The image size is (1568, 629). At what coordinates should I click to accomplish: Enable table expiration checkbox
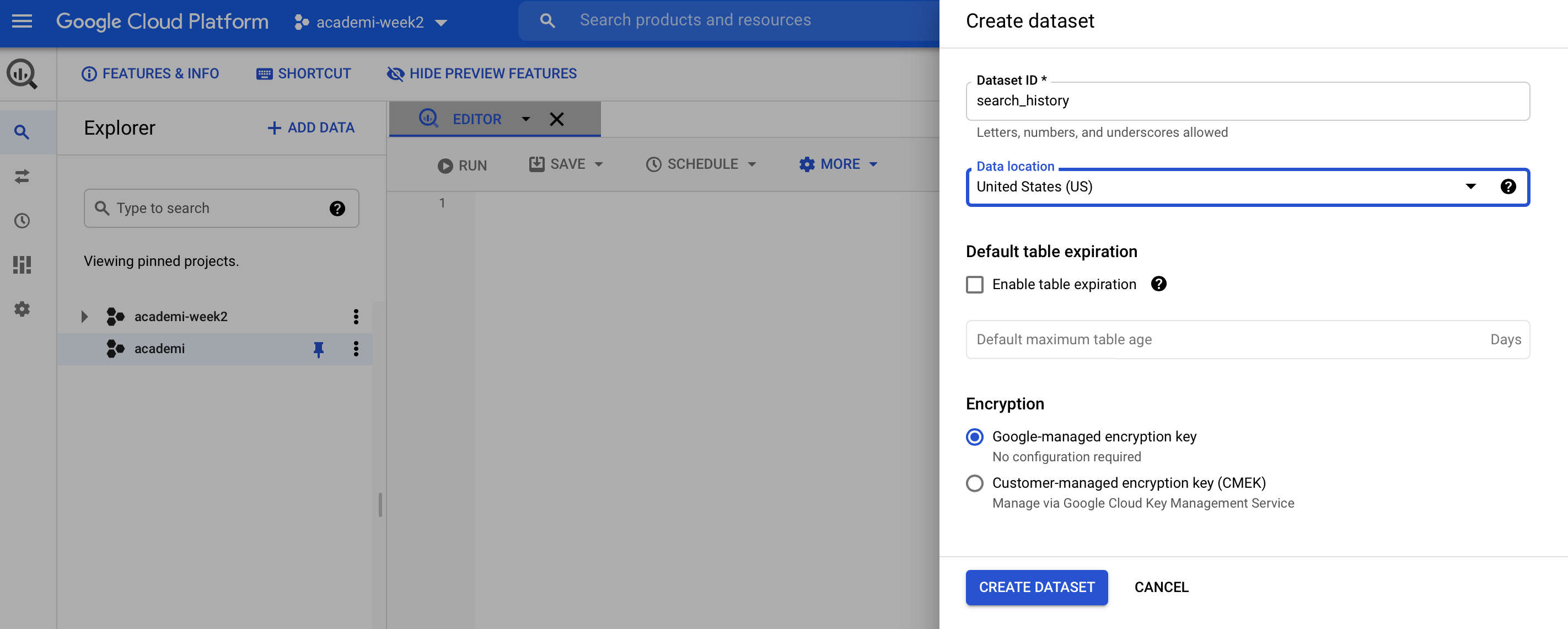[975, 284]
